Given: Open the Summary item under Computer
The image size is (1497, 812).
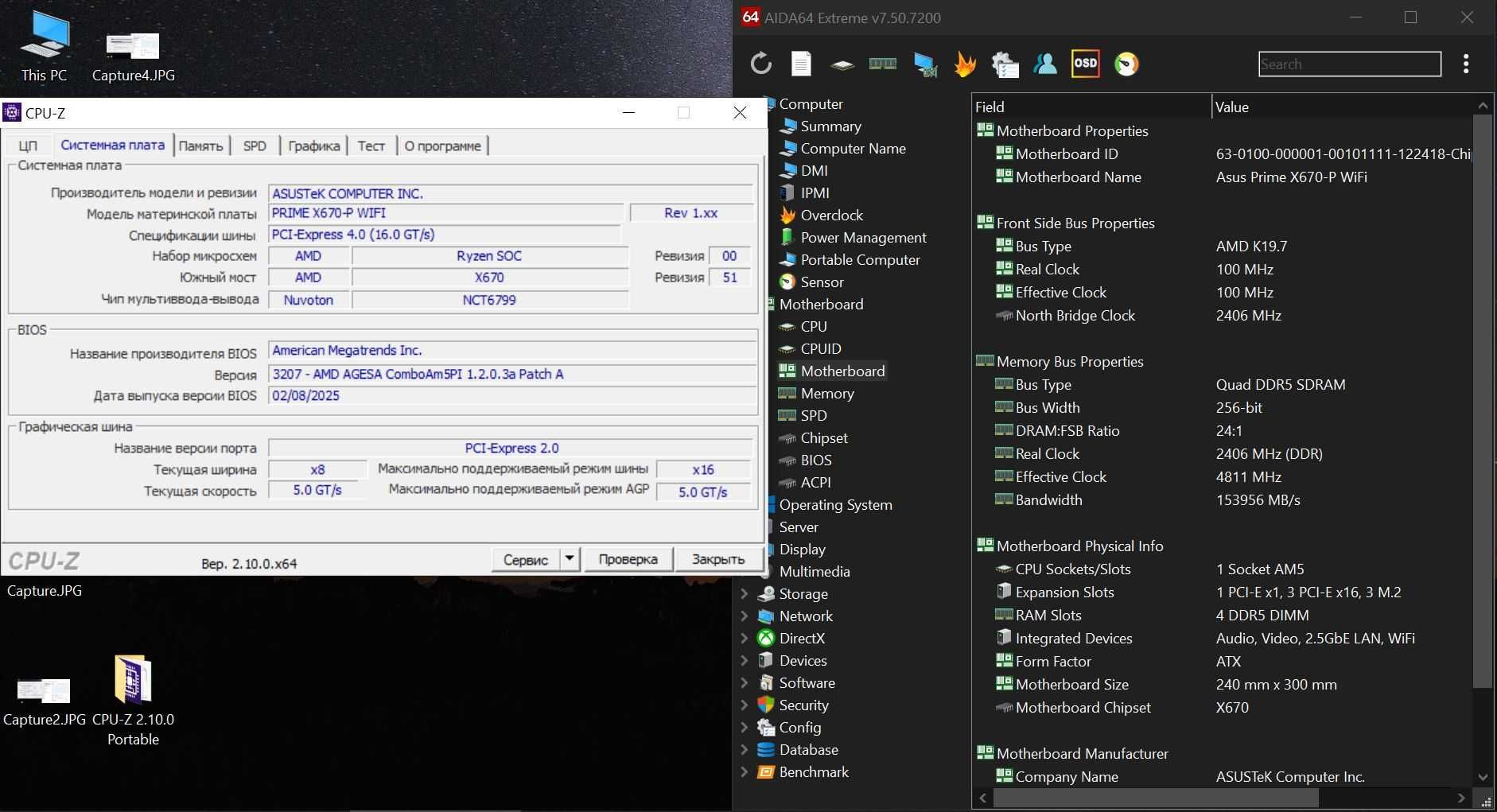Looking at the screenshot, I should (830, 126).
